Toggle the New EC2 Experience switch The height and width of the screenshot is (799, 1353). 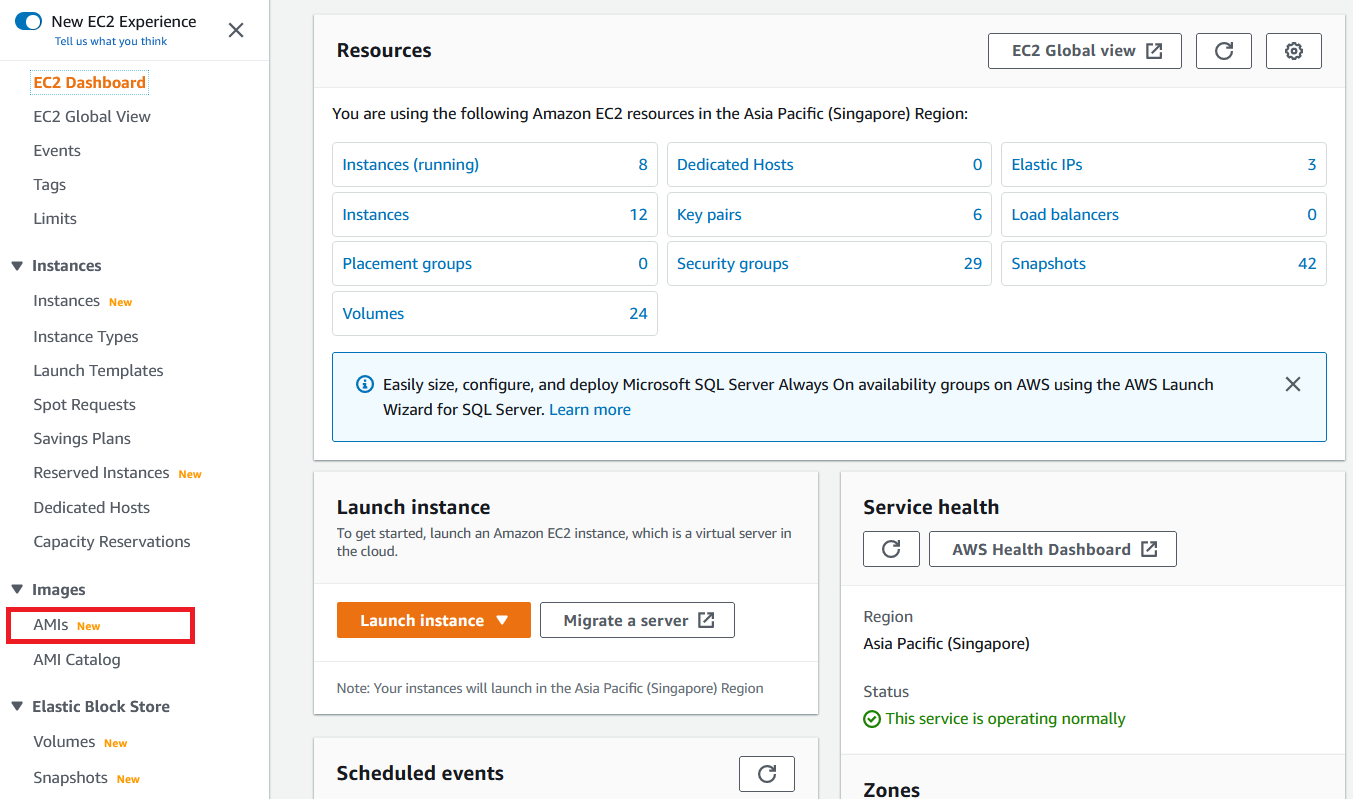[28, 21]
